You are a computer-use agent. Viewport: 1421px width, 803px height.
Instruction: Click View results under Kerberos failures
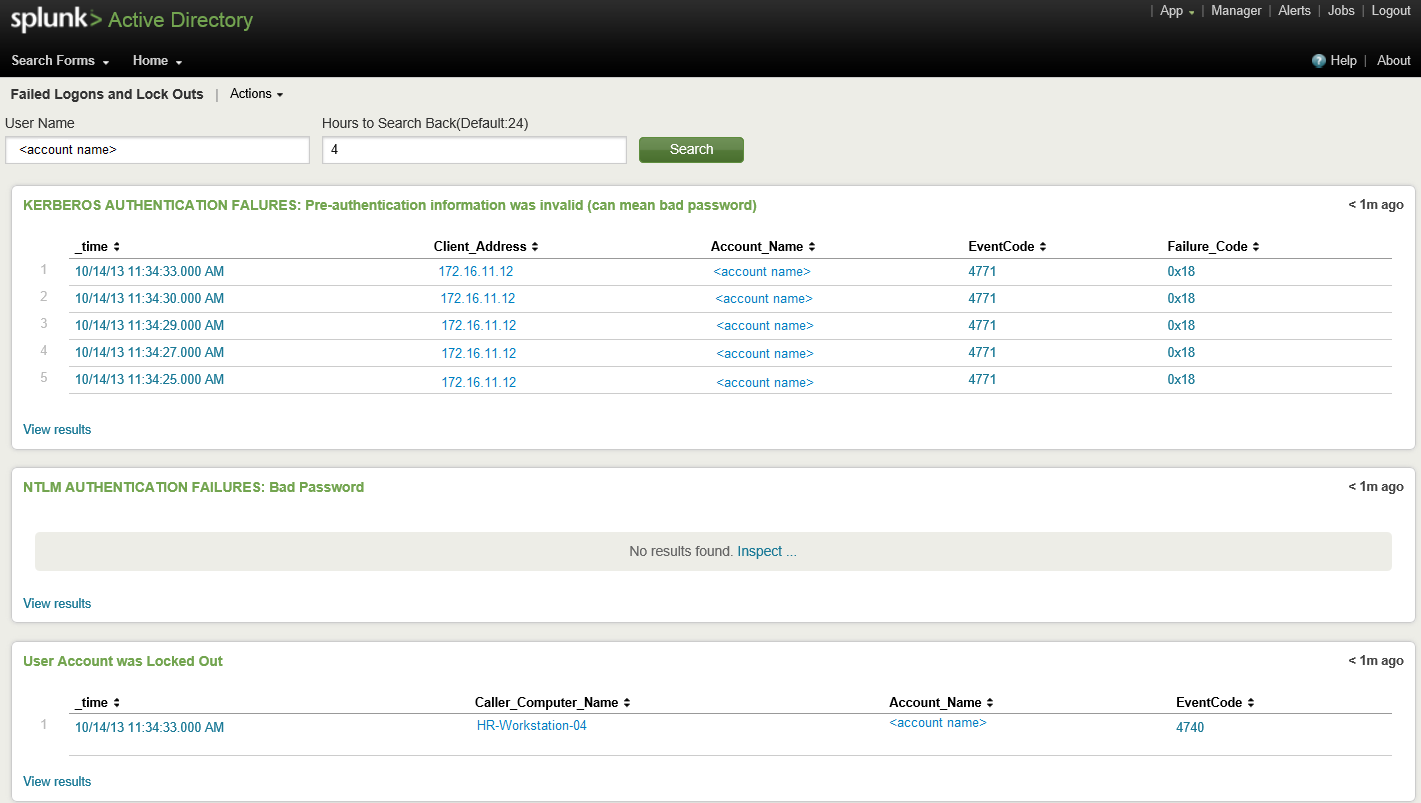[57, 429]
